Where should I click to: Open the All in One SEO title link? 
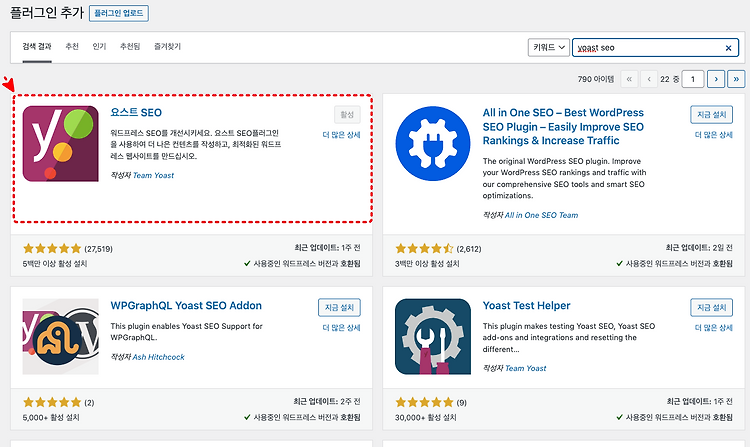tap(563, 127)
